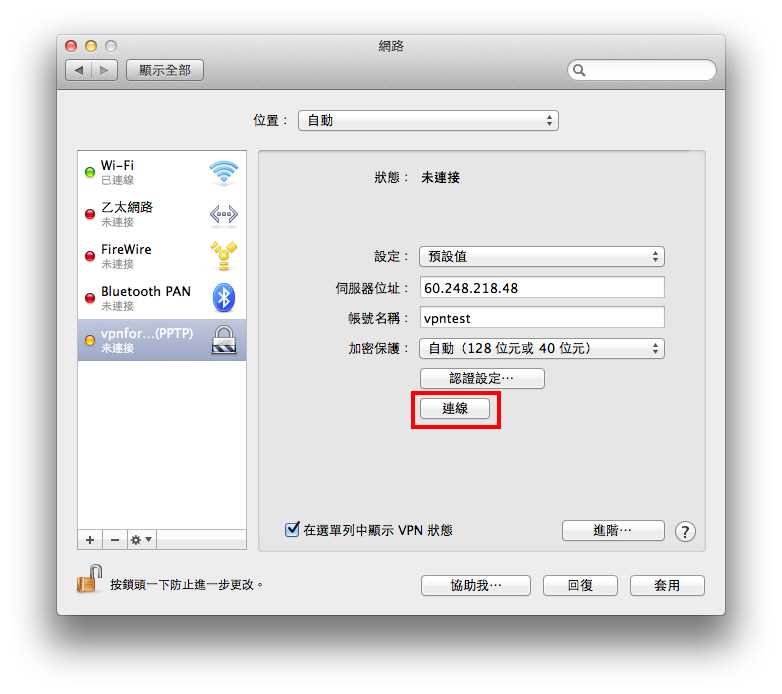This screenshot has height=694, width=782.
Task: Select the vpnfor...(PPTP) VPN lock icon
Action: click(x=224, y=340)
